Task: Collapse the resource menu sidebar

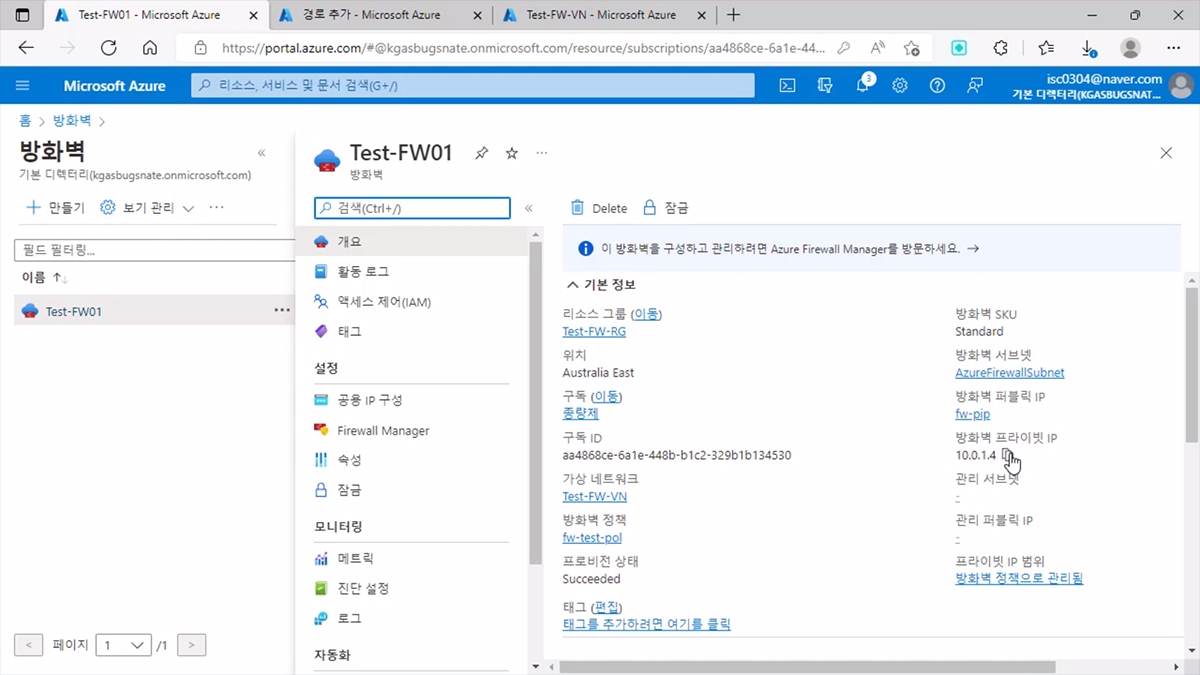Action: 529,208
